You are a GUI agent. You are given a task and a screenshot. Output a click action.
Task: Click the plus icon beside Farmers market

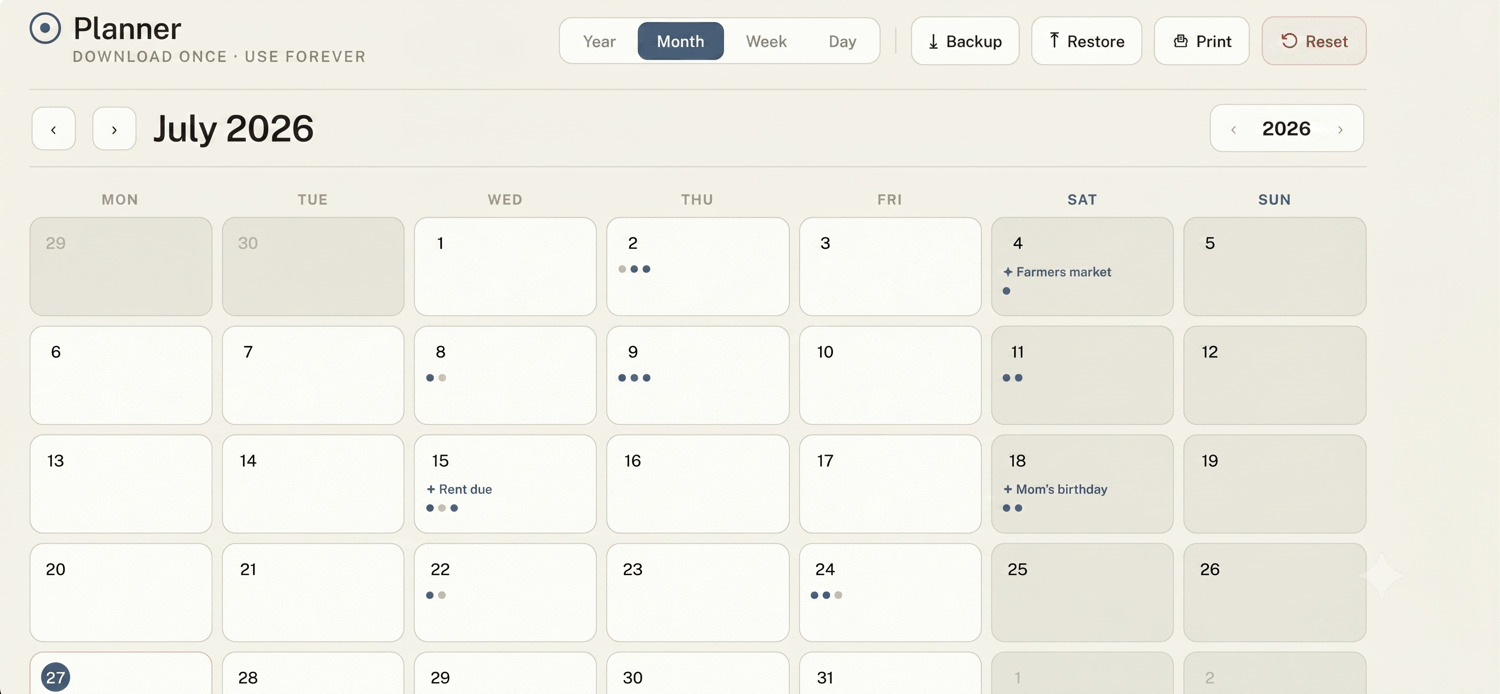pos(1008,272)
